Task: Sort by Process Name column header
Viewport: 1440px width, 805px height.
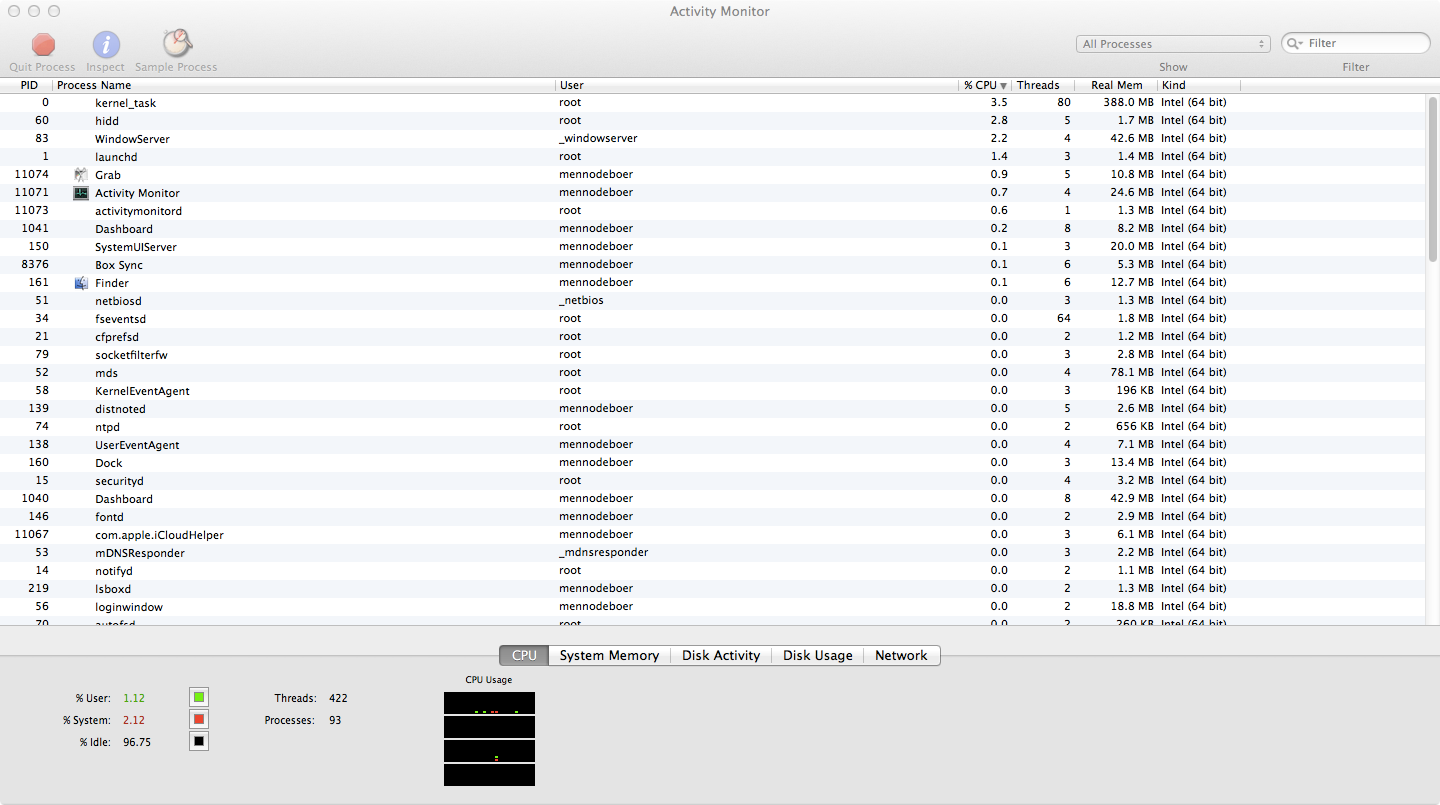Action: click(304, 85)
